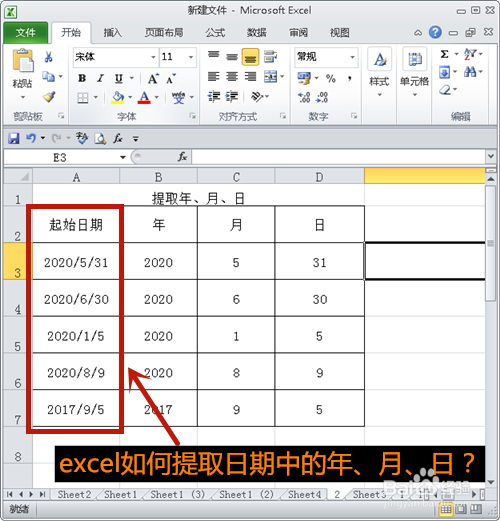Switch to 插入 ribbon tab
This screenshot has height=521, width=500.
pyautogui.click(x=113, y=33)
